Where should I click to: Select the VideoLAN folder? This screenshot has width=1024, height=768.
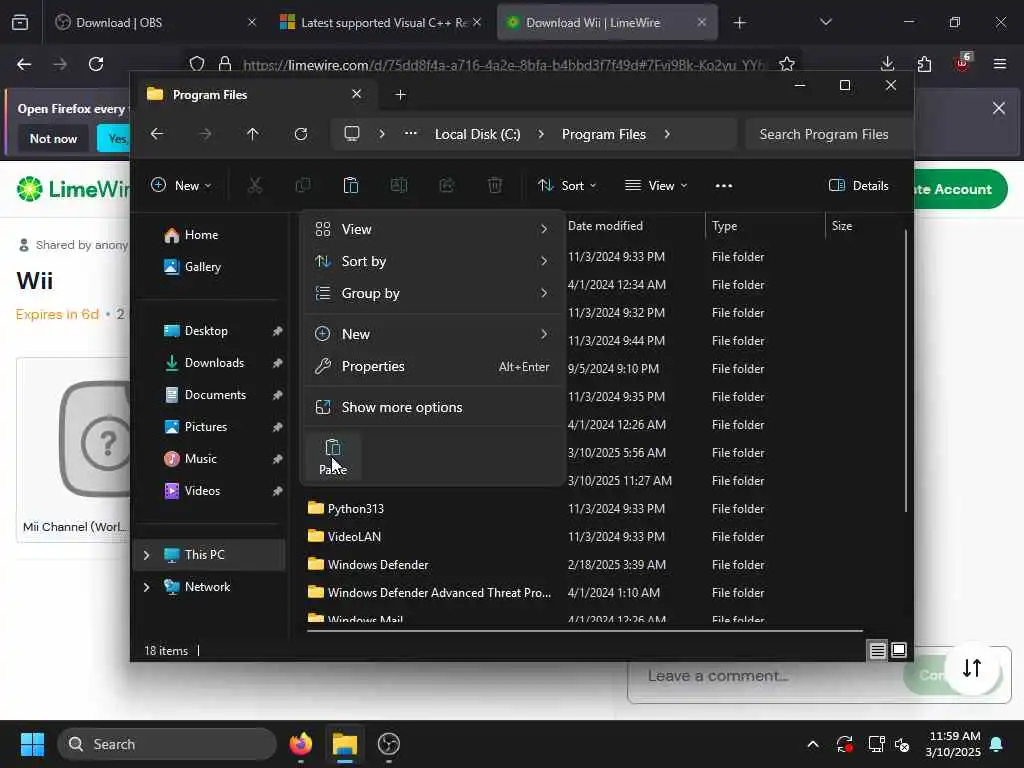point(354,537)
